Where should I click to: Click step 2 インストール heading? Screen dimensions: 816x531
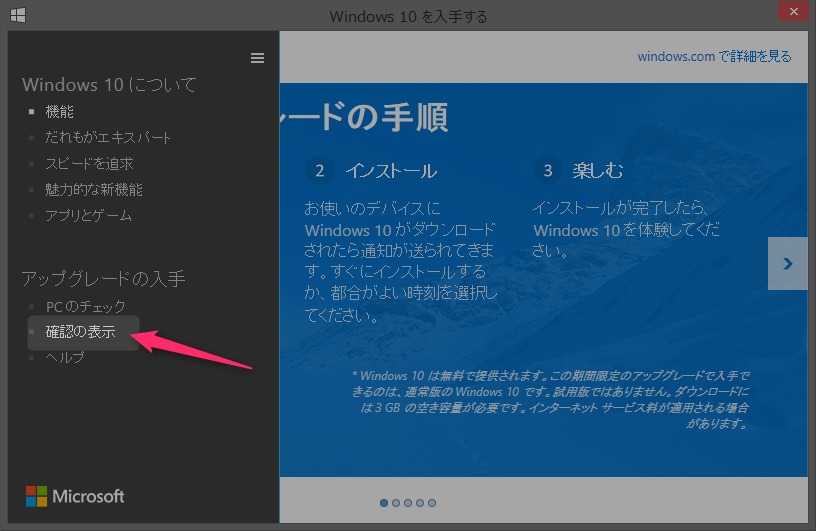pyautogui.click(x=391, y=171)
